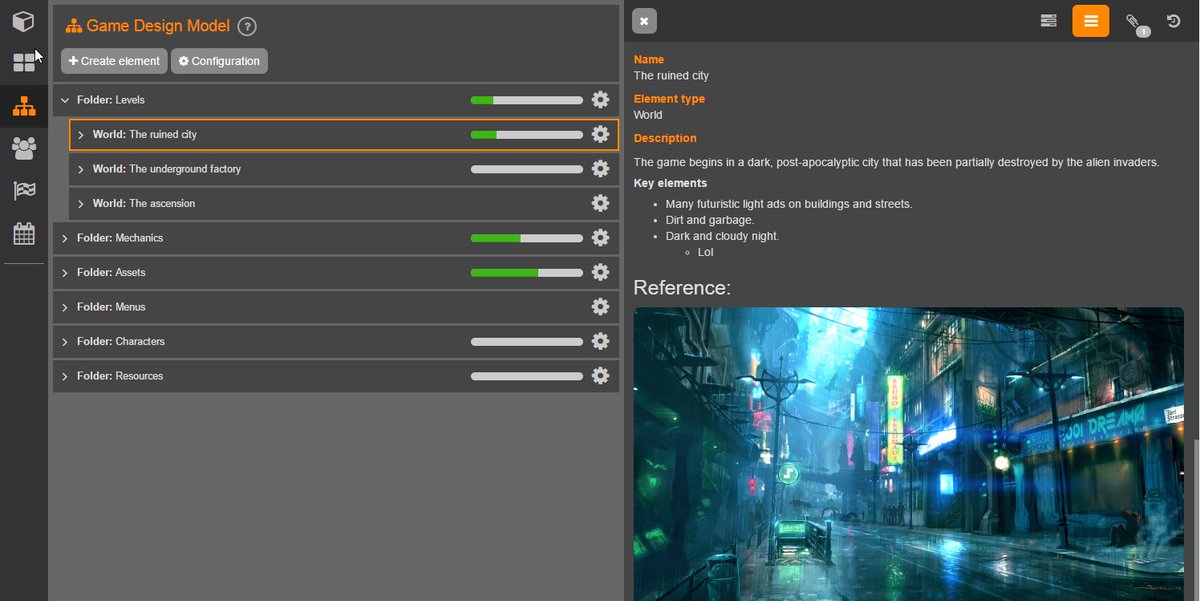Viewport: 1200px width, 601px height.
Task: Open the characters panel via people icon
Action: [x=23, y=147]
